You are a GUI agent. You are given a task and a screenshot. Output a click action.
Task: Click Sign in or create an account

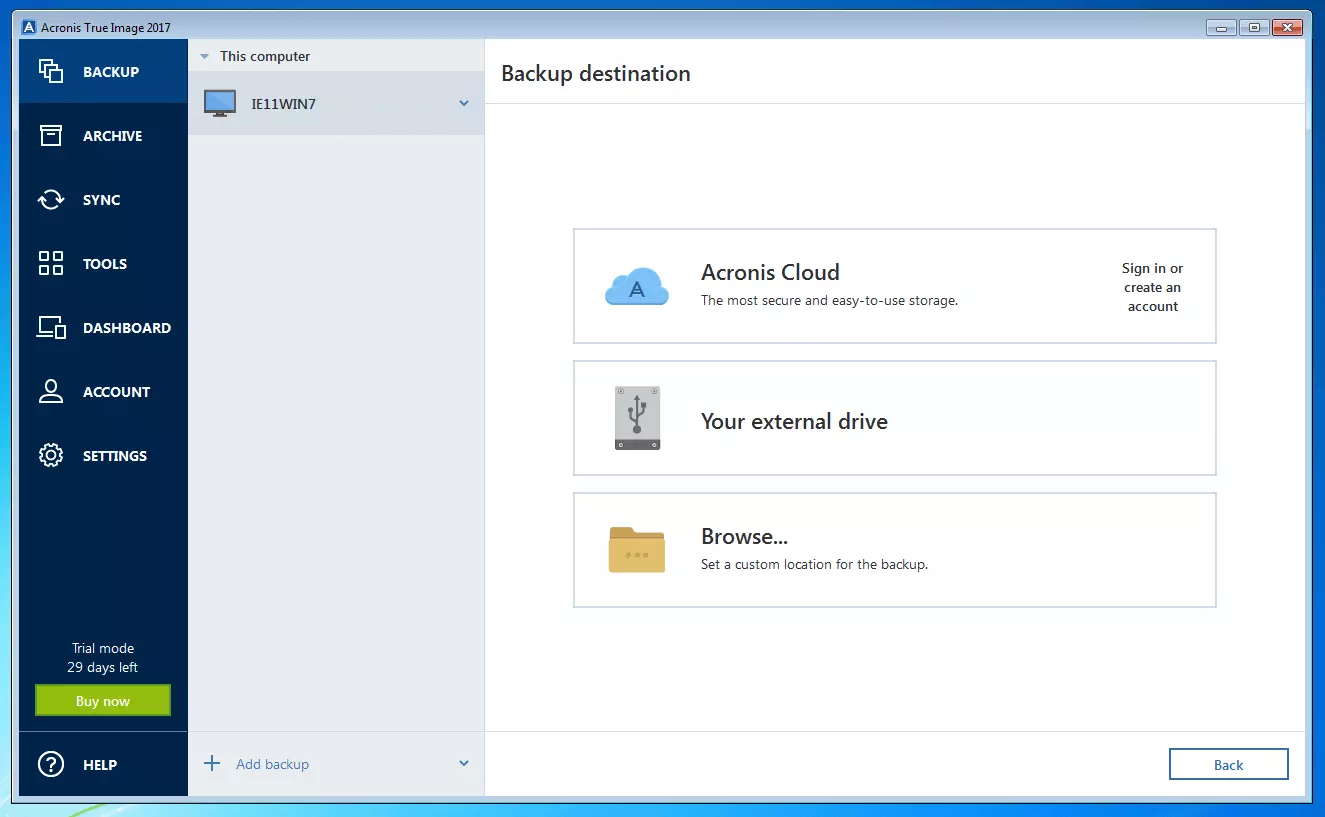[x=1153, y=287]
